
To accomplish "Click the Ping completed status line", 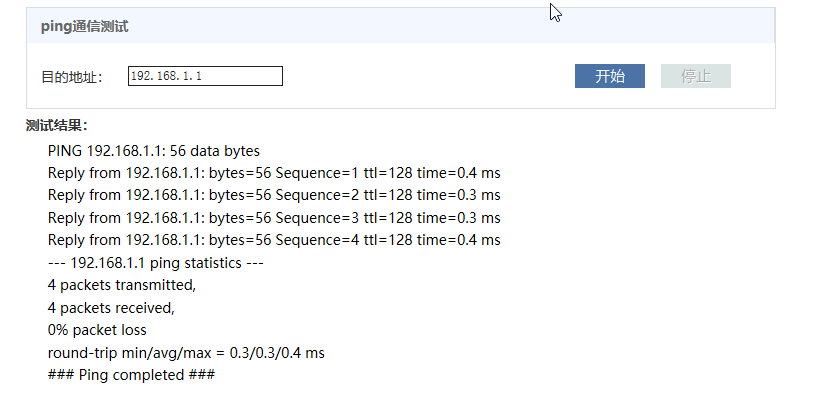I will click(x=131, y=374).
